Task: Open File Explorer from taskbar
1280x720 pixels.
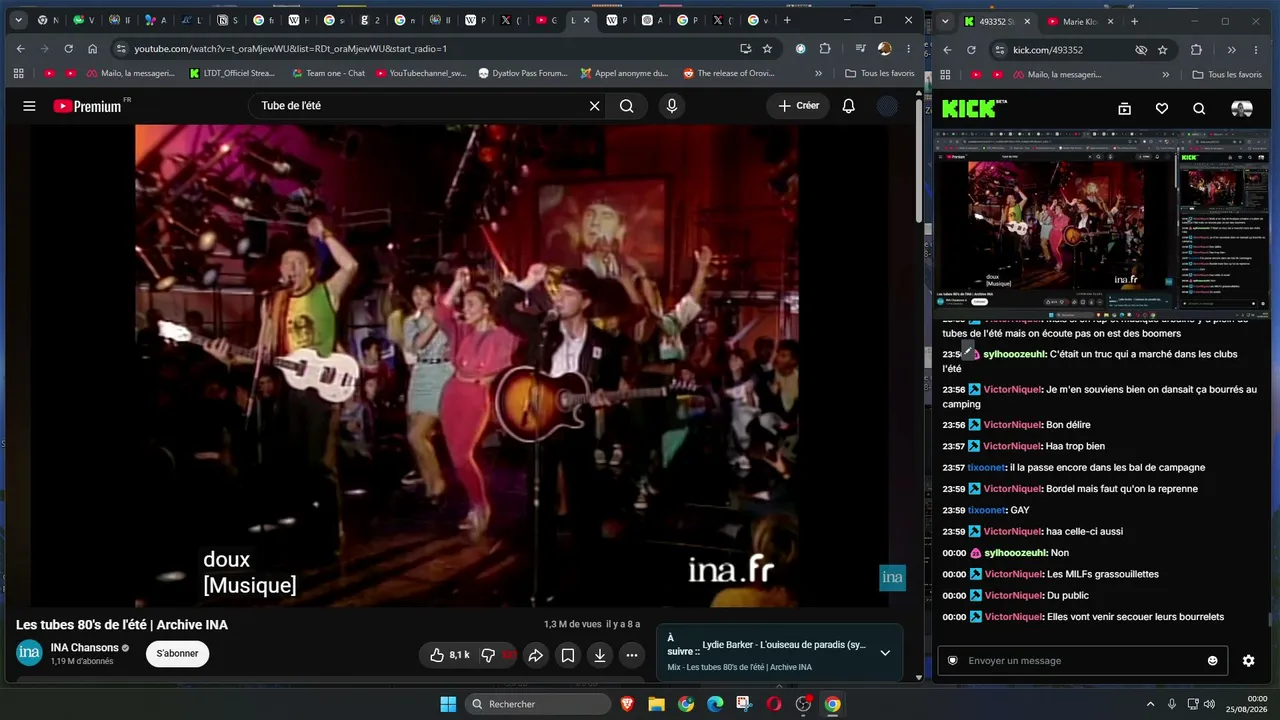Action: [656, 704]
